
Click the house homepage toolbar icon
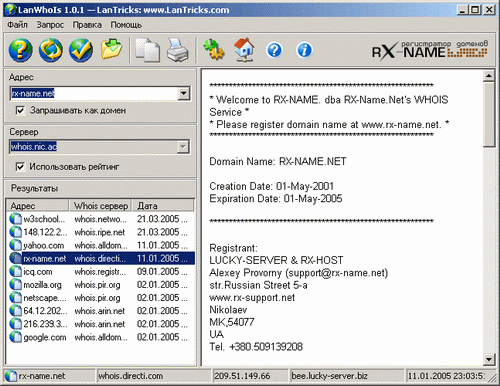(244, 50)
